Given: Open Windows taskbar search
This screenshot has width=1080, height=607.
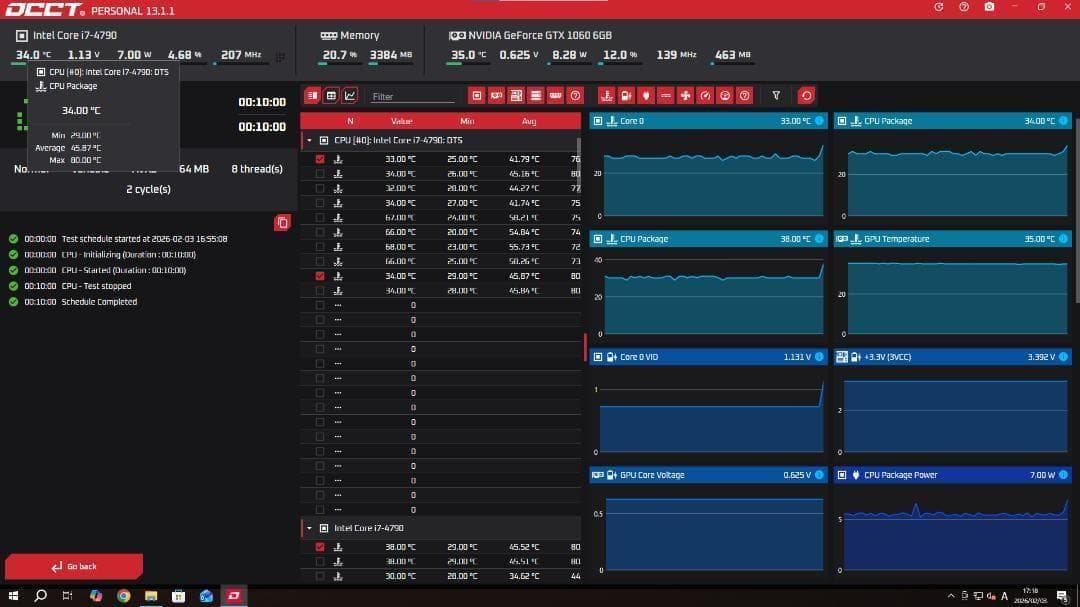Looking at the screenshot, I should 41,596.
